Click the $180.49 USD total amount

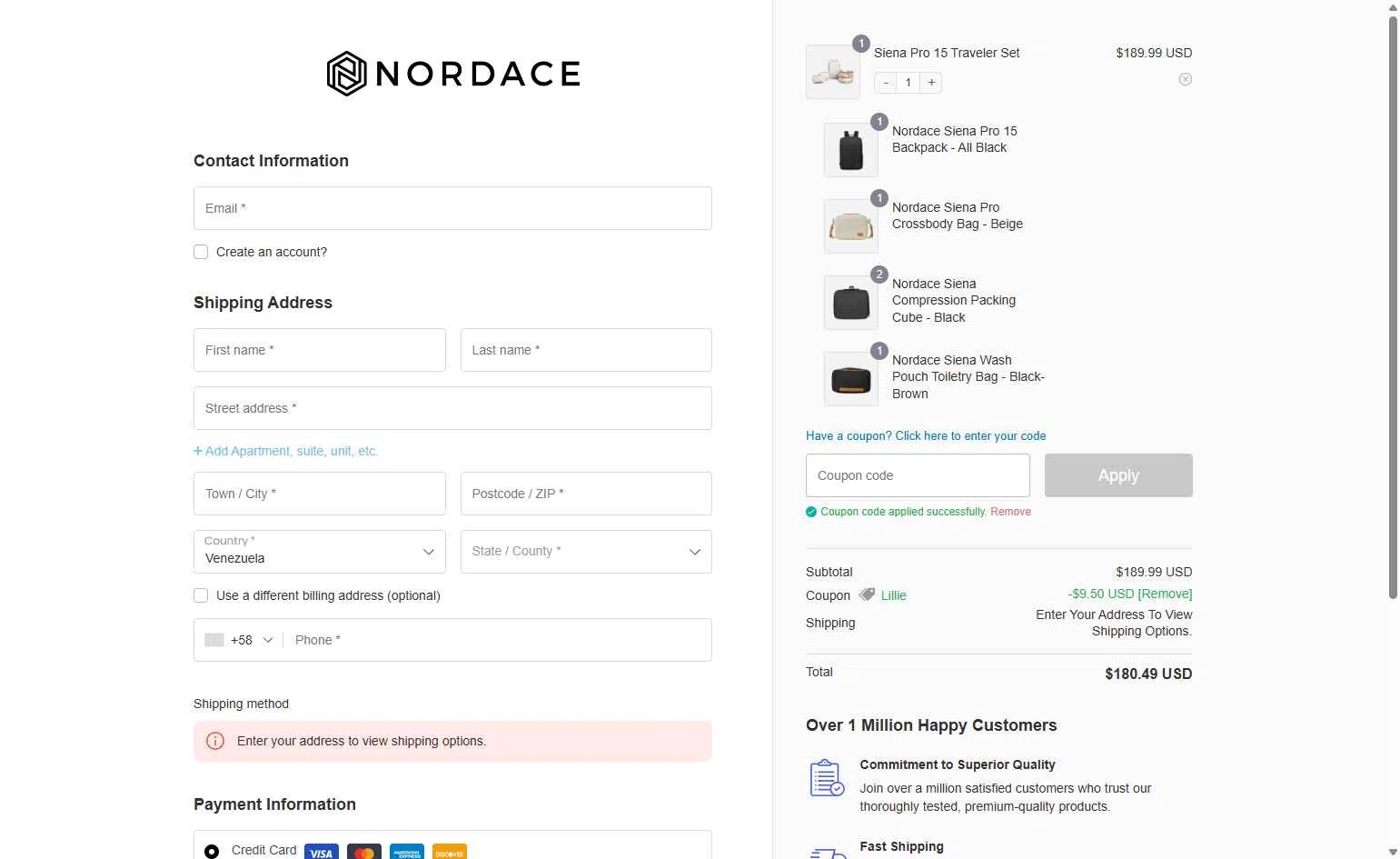tap(1148, 674)
